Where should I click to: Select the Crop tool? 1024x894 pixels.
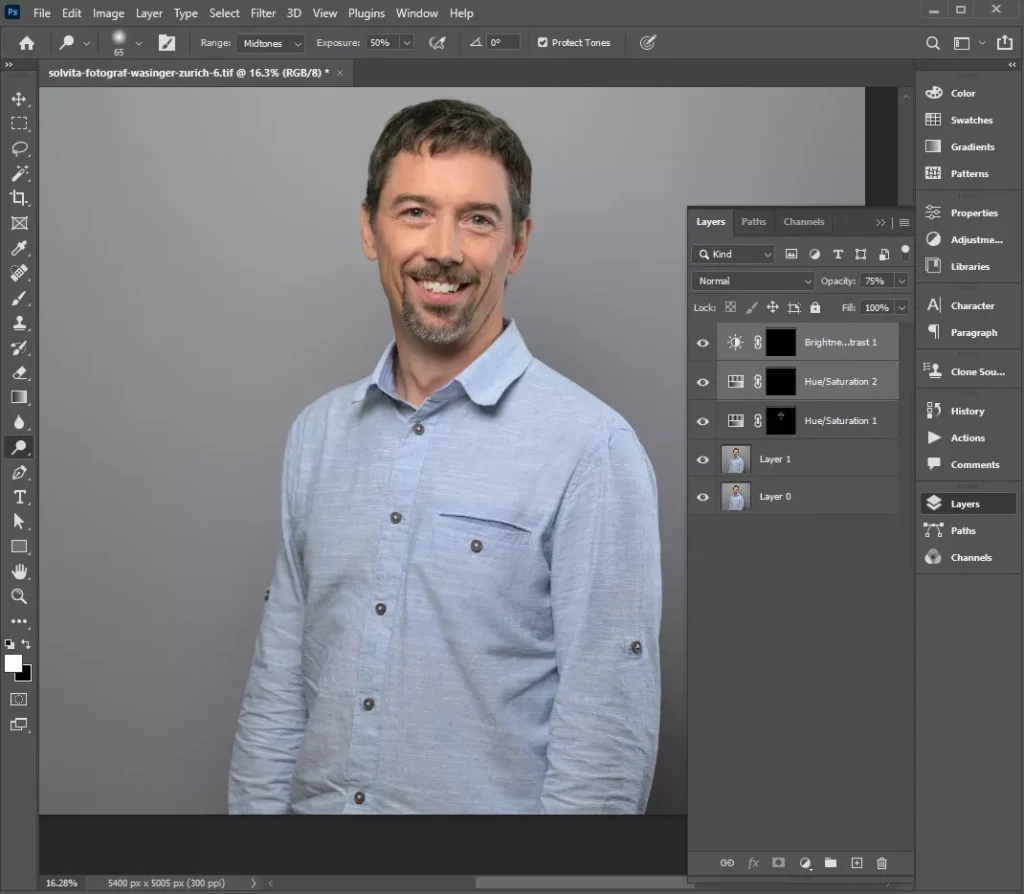pyautogui.click(x=19, y=198)
